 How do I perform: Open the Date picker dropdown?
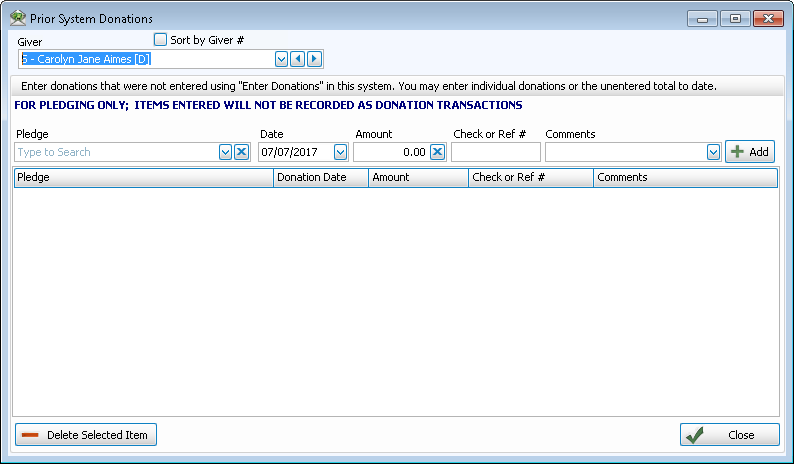340,152
